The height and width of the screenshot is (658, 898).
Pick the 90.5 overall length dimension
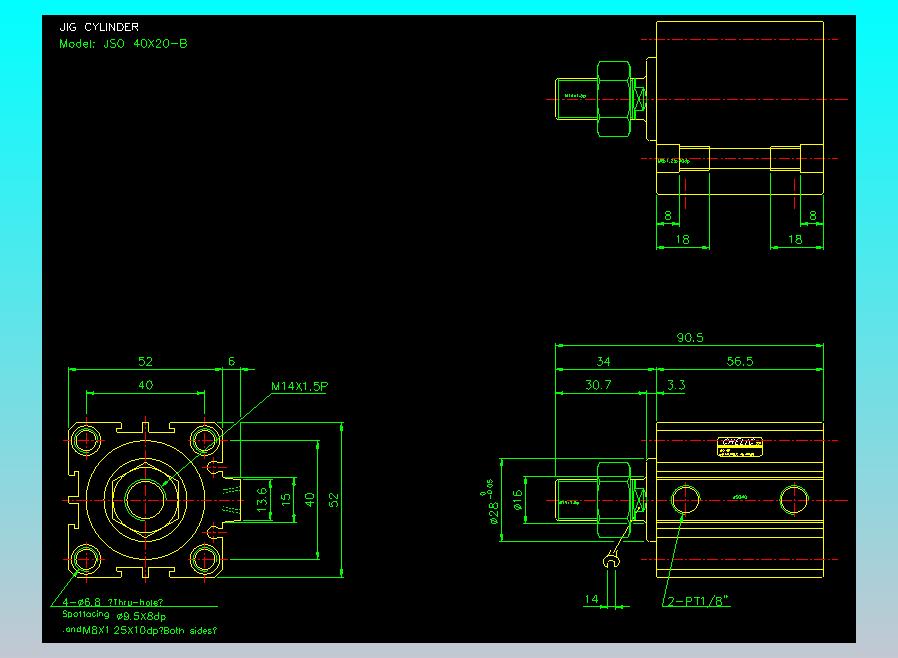tap(690, 337)
